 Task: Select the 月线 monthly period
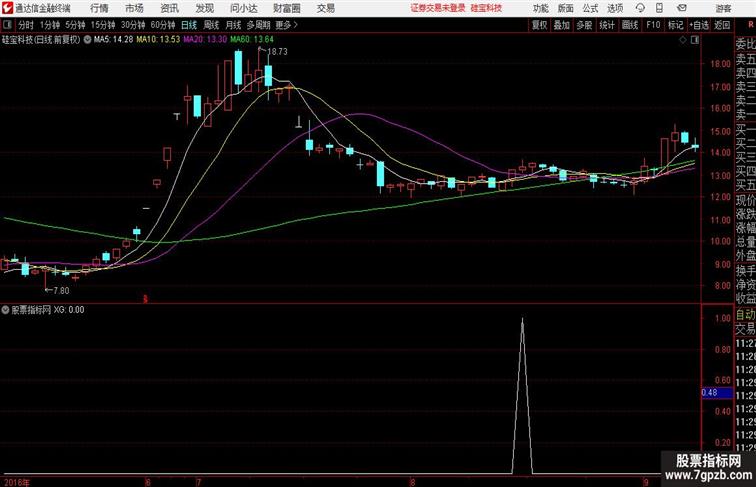pos(233,25)
